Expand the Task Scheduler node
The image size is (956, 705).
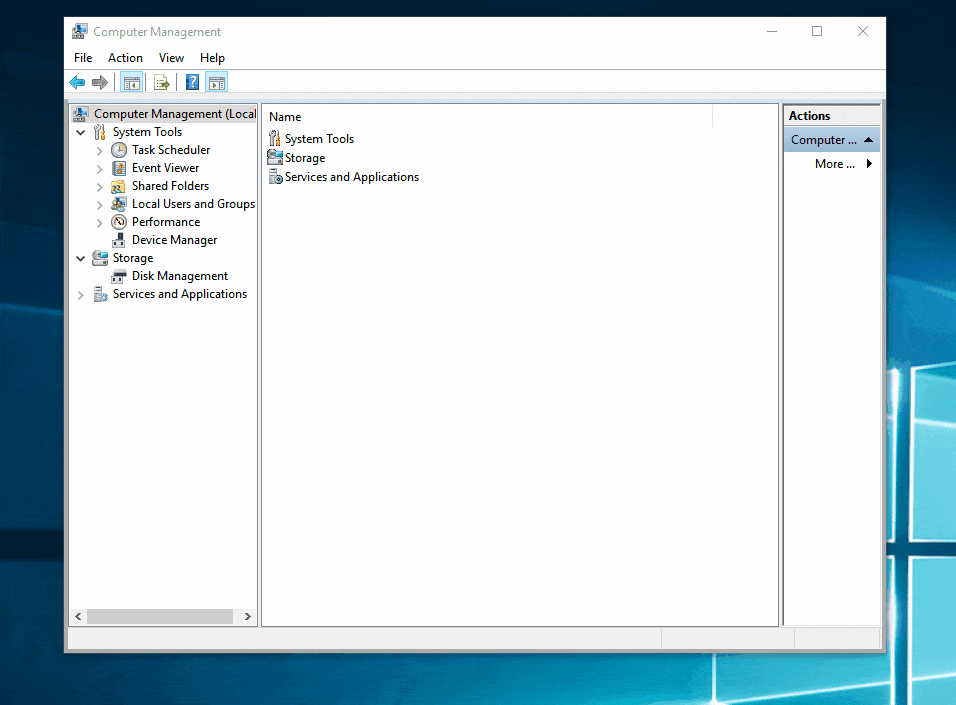tap(99, 149)
